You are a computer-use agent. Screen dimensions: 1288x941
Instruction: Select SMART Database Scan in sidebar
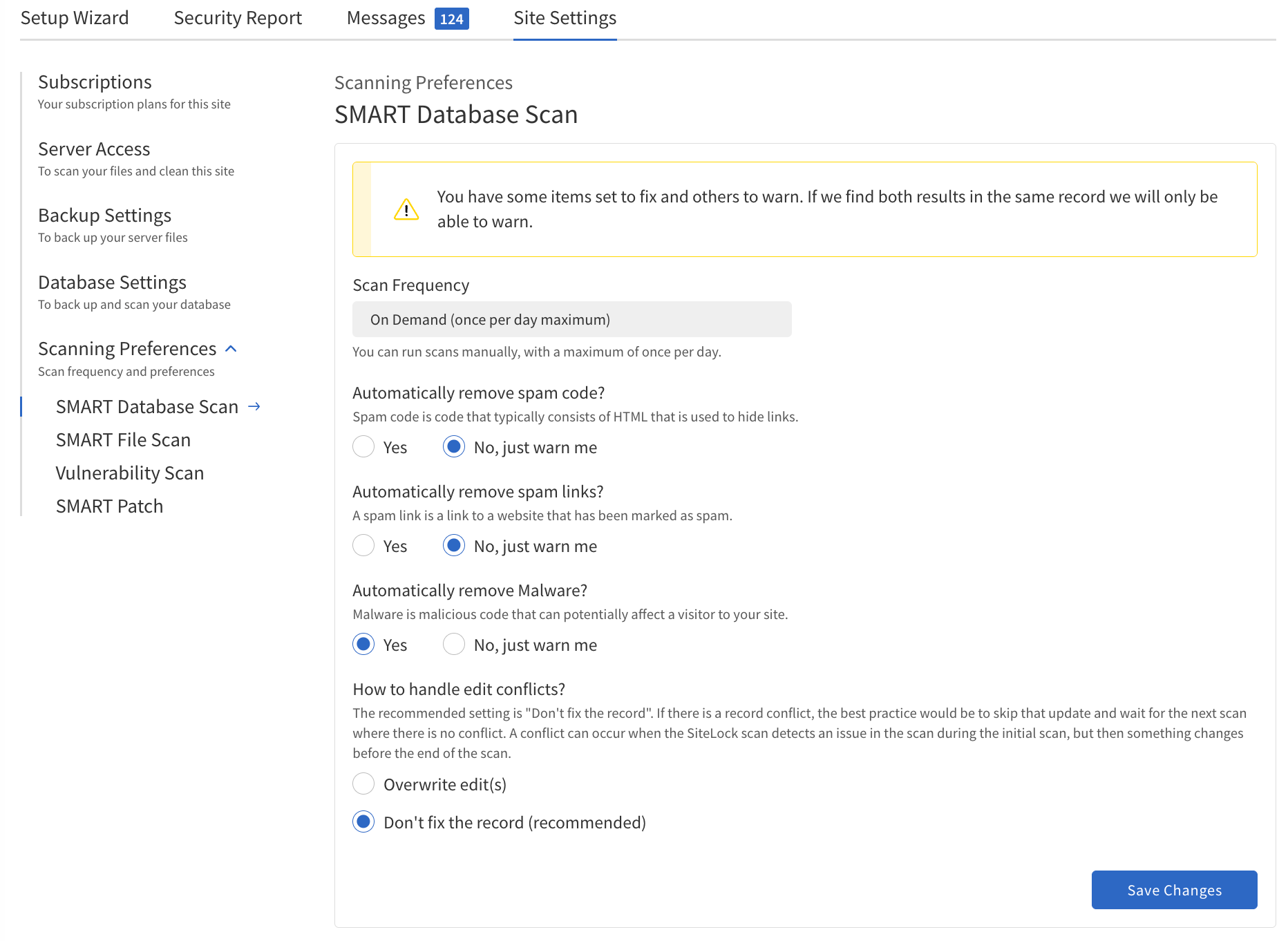click(x=147, y=406)
